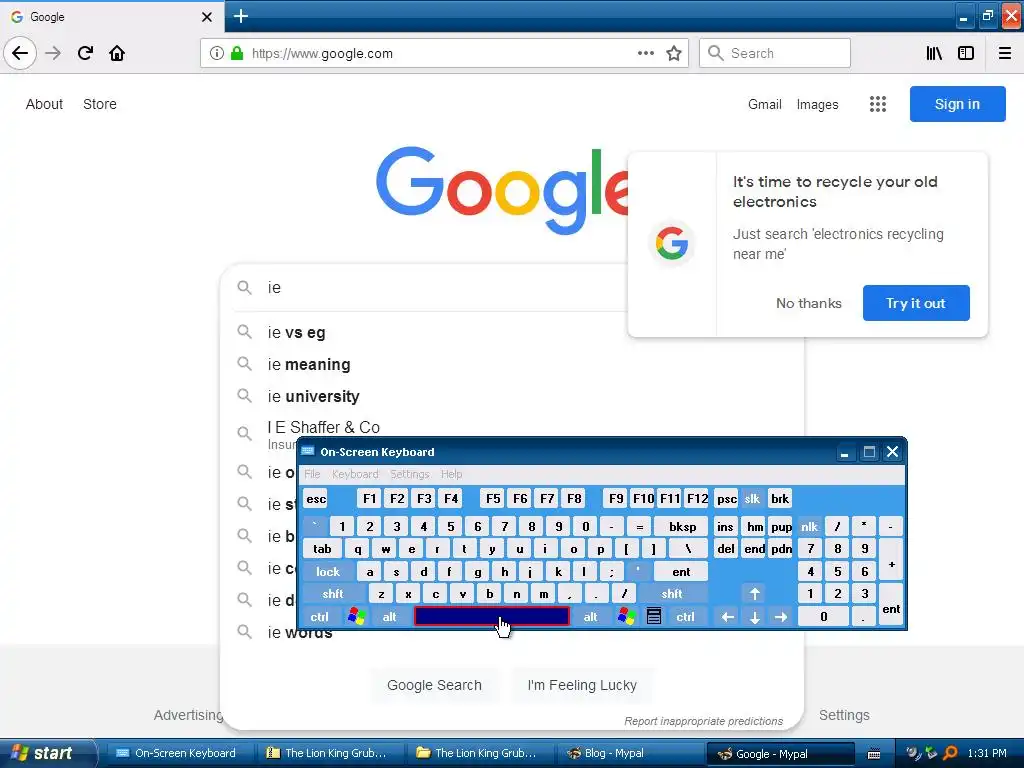
Task: Switch to Blog - Mypal taskbar window
Action: (x=628, y=753)
